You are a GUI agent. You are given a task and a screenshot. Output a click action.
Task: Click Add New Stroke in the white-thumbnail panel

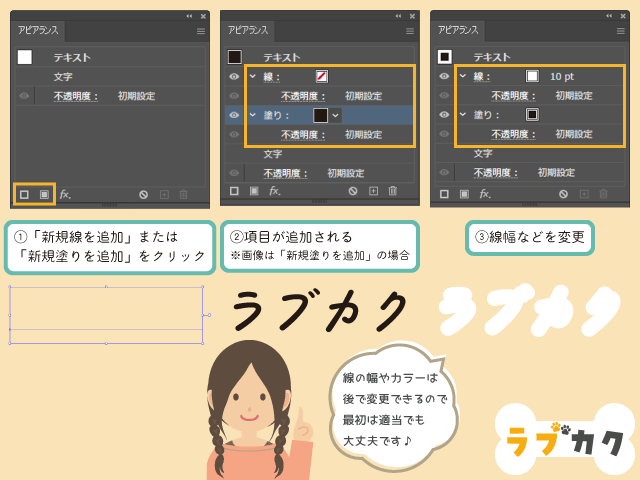[x=24, y=195]
